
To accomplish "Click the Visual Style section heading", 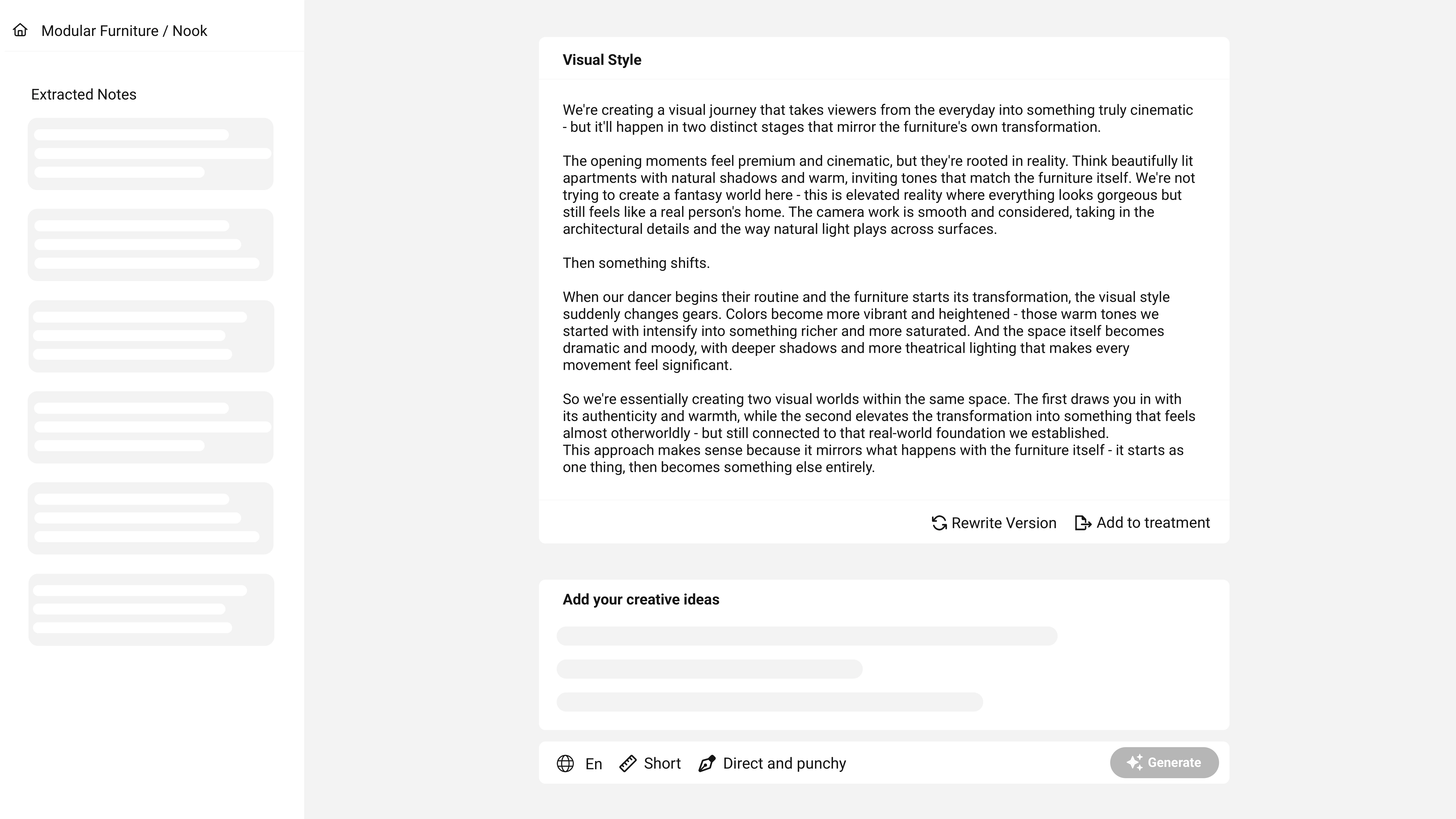I will 601,60.
